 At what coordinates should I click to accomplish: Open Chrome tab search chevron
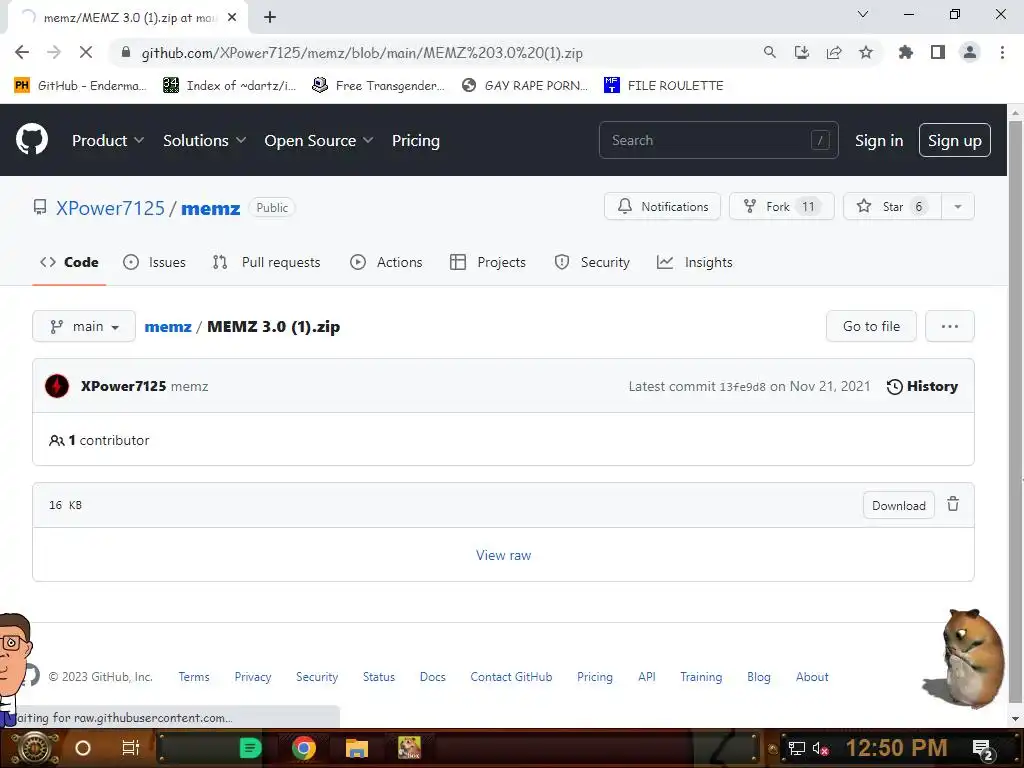[x=863, y=14]
